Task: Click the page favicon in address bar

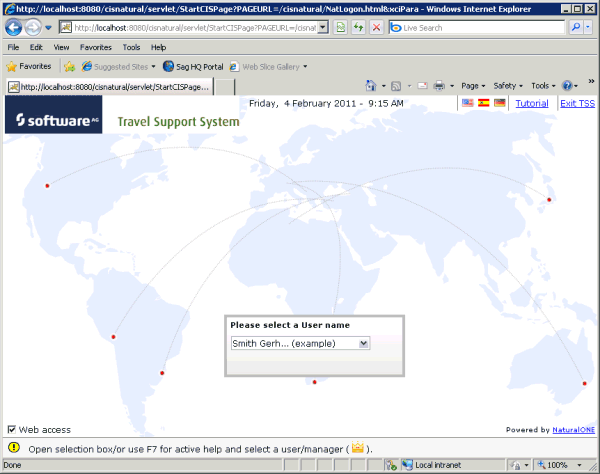Action: coord(66,28)
